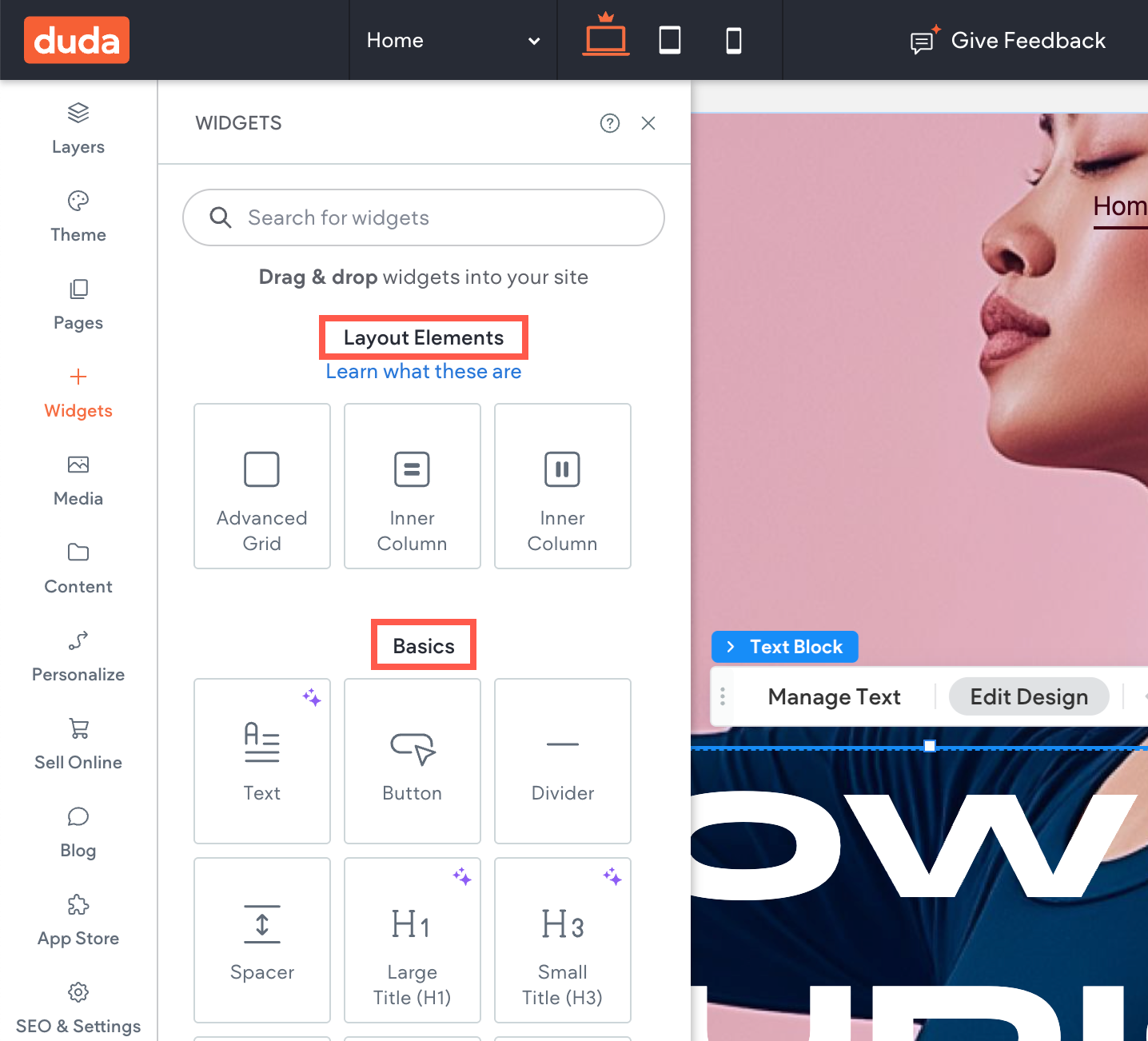Open the App Store puzzle icon
Viewport: 1148px width, 1041px height.
(x=78, y=904)
